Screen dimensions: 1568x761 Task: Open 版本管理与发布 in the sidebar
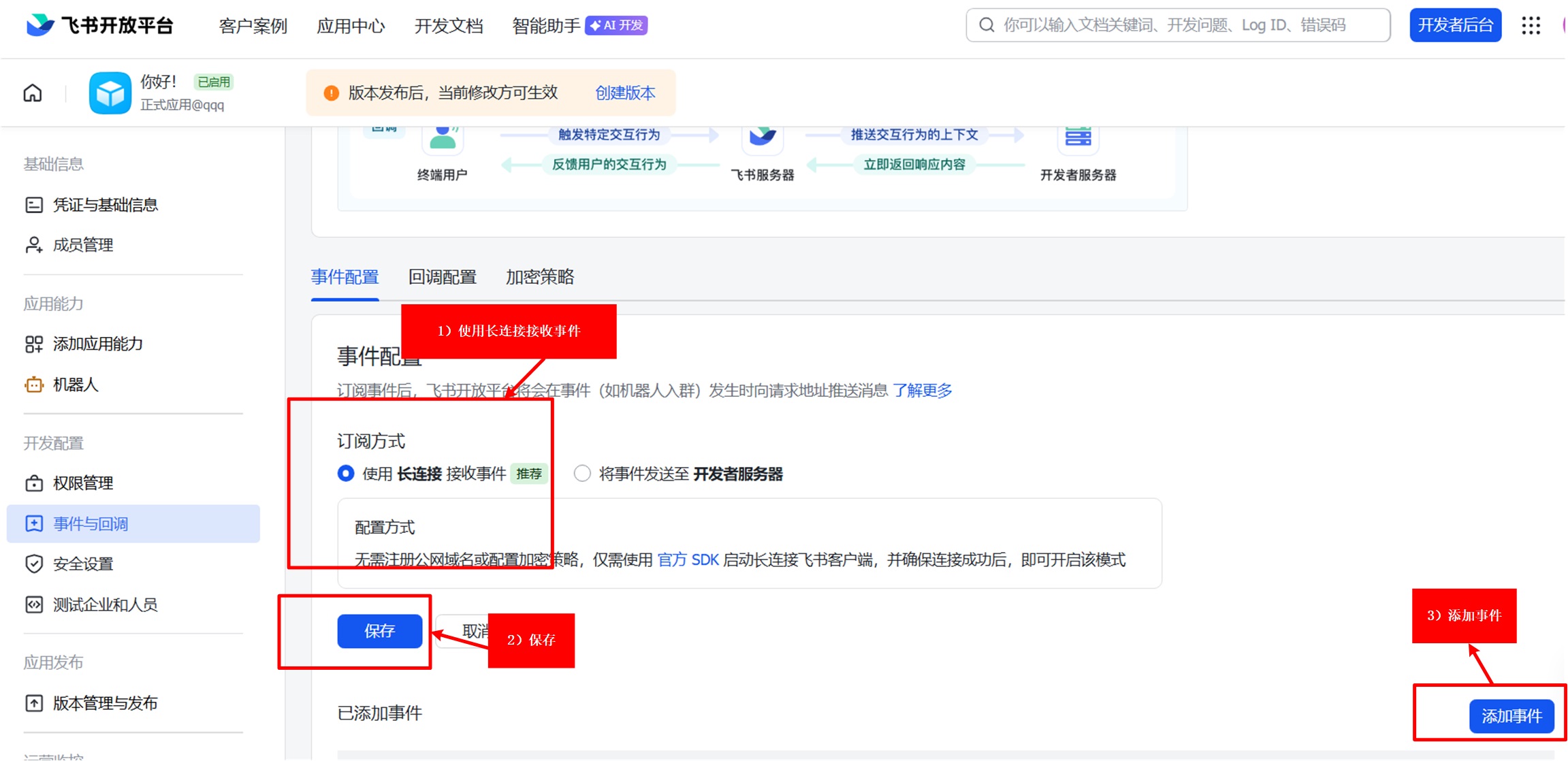(105, 703)
